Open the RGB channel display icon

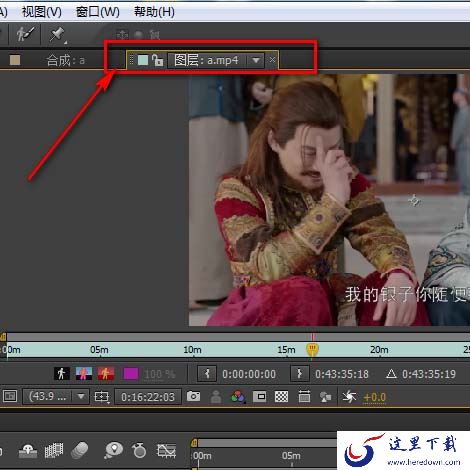pyautogui.click(x=238, y=397)
